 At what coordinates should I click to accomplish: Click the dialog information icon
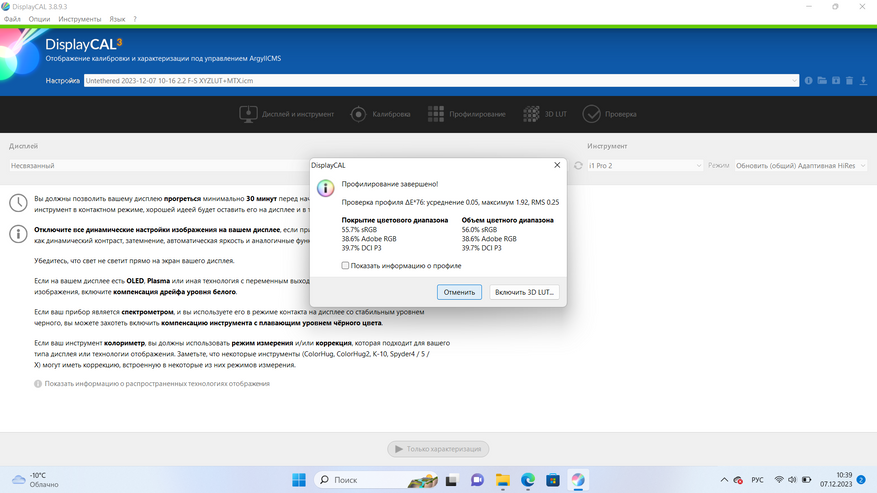[326, 188]
